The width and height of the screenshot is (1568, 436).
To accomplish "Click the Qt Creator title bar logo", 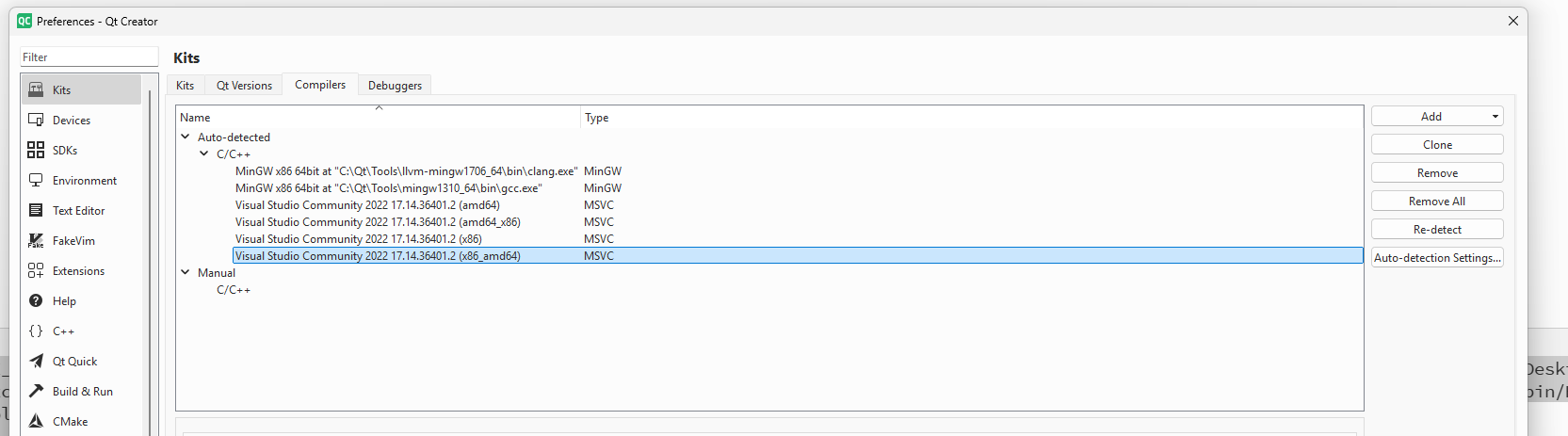I will pos(24,21).
